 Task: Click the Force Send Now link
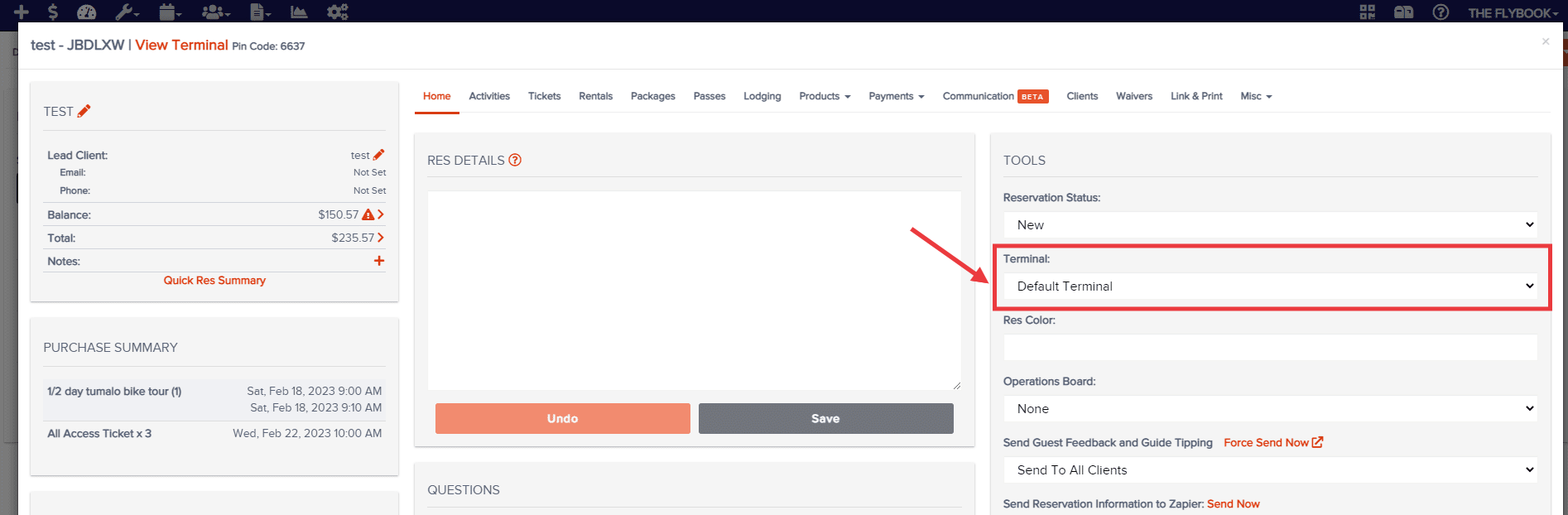[1266, 443]
